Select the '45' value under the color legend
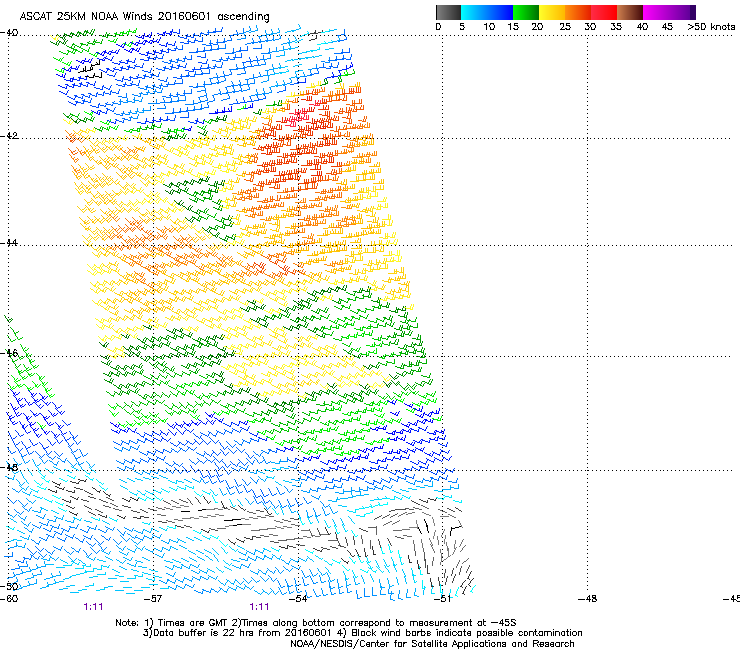The image size is (740, 650). [667, 27]
